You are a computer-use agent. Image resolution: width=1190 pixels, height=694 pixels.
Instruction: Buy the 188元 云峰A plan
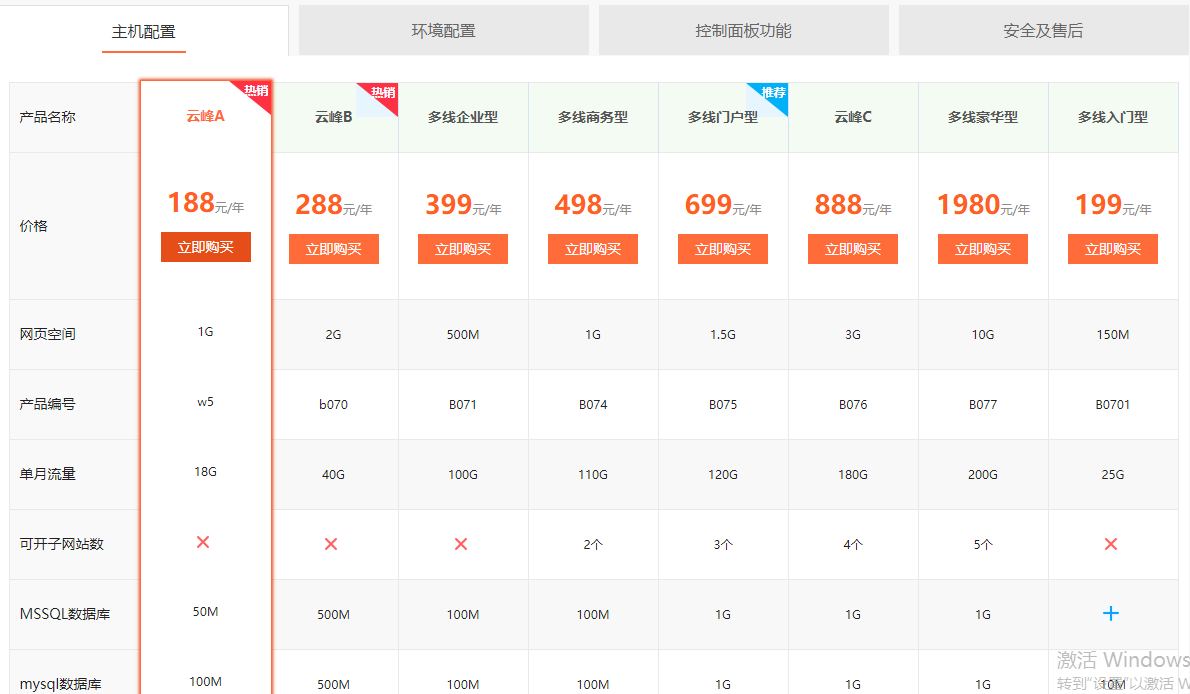[205, 247]
